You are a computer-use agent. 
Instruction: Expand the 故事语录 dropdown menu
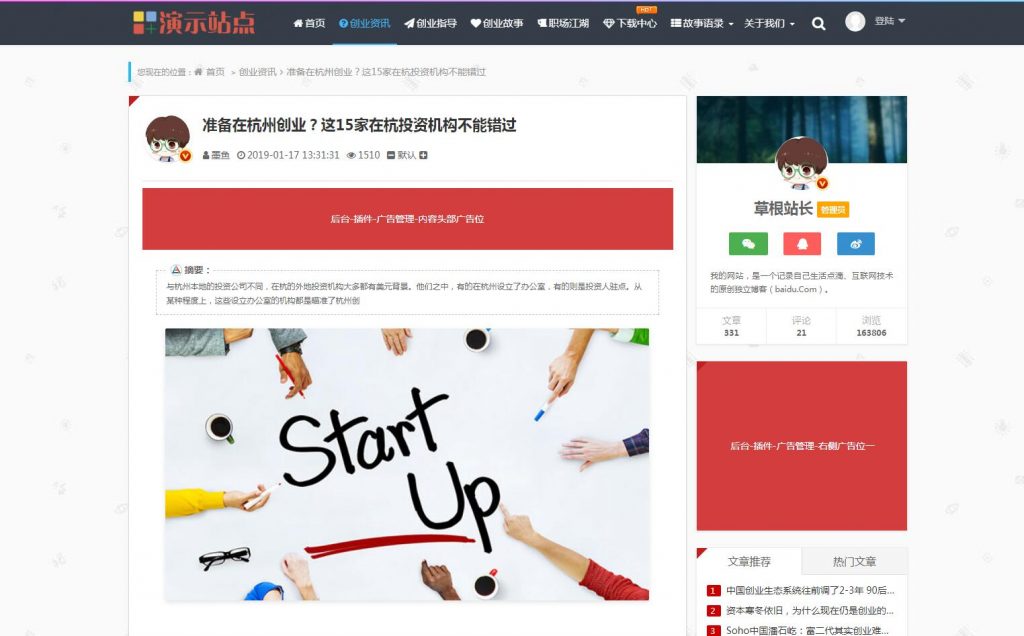[702, 24]
